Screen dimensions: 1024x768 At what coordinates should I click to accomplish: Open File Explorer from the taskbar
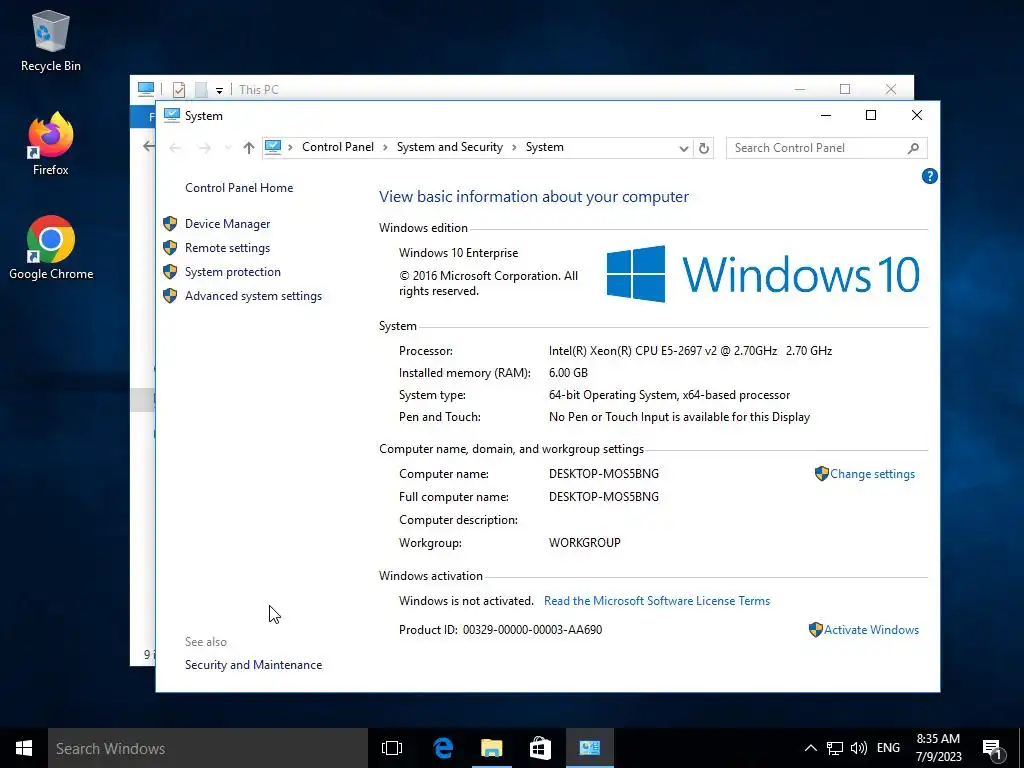click(491, 748)
